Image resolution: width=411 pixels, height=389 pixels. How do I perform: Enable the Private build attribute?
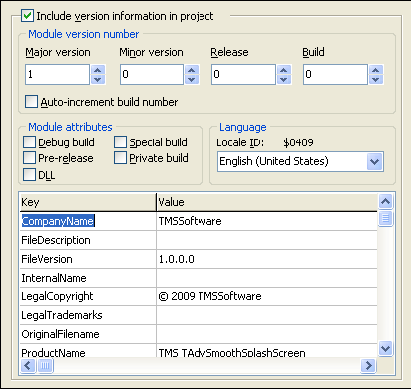[x=120, y=158]
